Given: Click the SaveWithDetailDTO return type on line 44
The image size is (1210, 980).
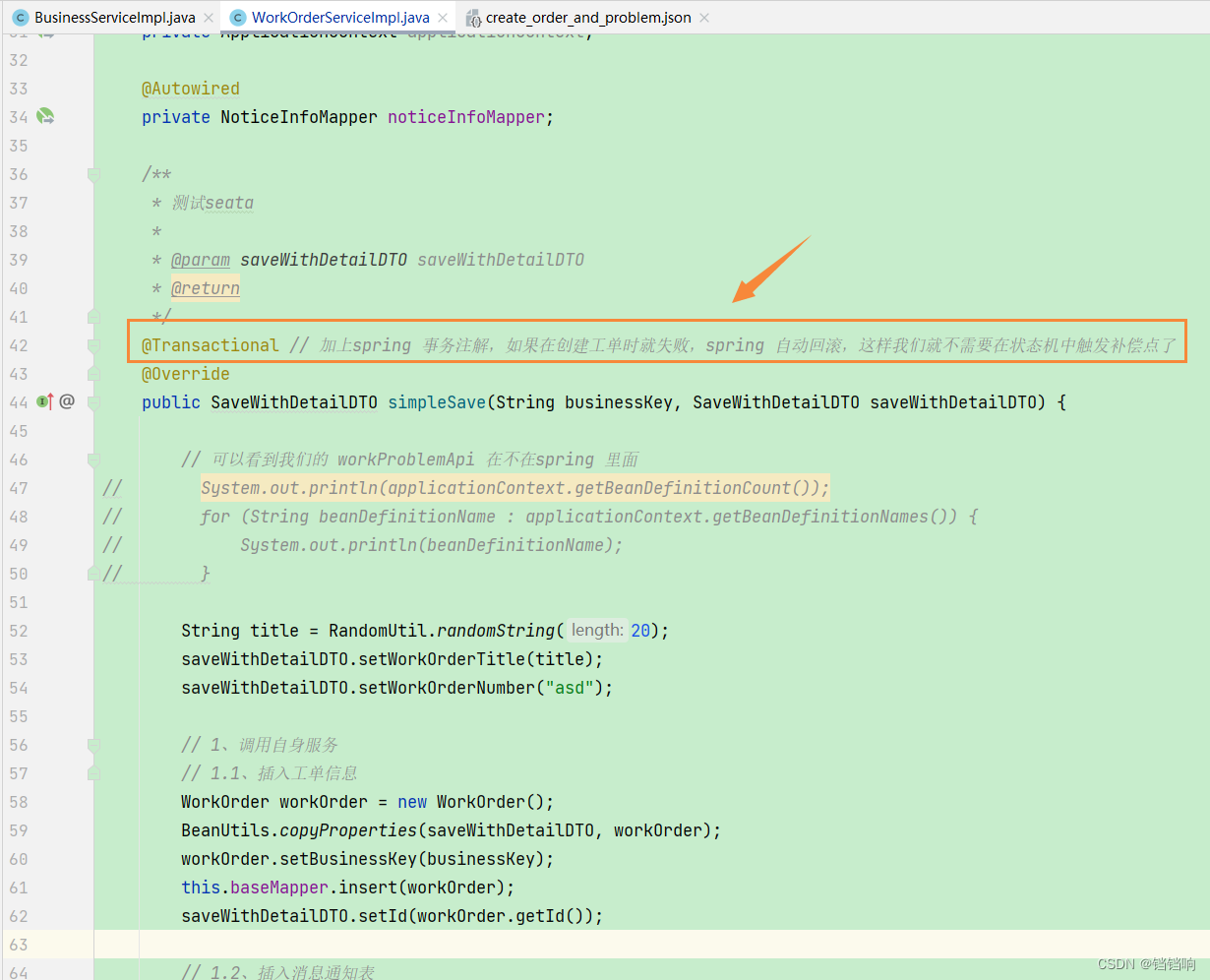Looking at the screenshot, I should pyautogui.click(x=294, y=402).
